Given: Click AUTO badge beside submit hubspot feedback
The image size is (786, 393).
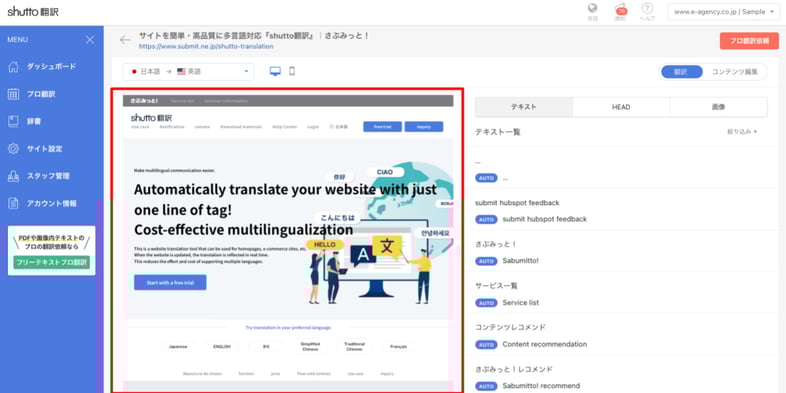Looking at the screenshot, I should pyautogui.click(x=486, y=219).
